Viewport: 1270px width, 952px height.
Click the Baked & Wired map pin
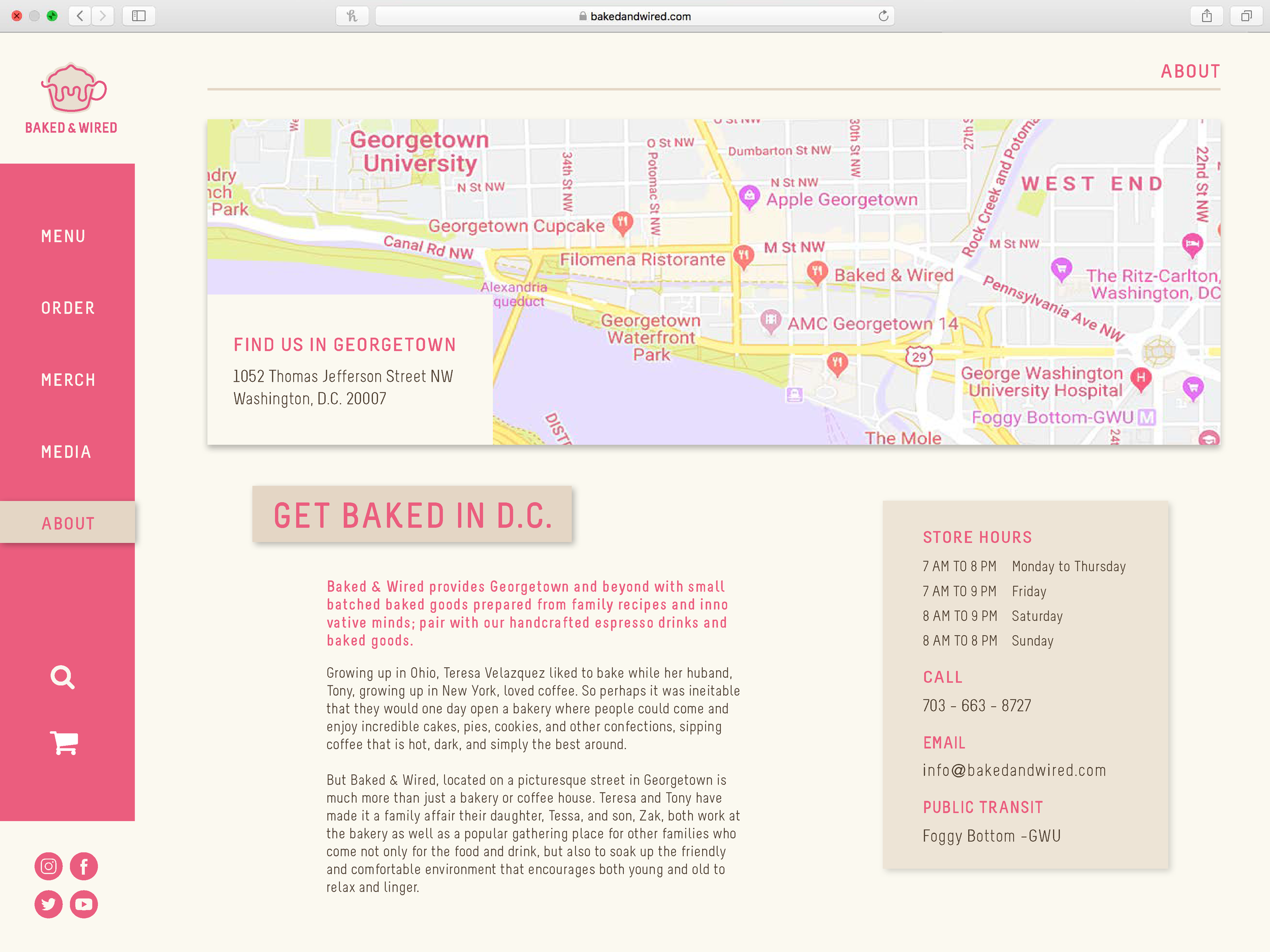pyautogui.click(x=817, y=272)
